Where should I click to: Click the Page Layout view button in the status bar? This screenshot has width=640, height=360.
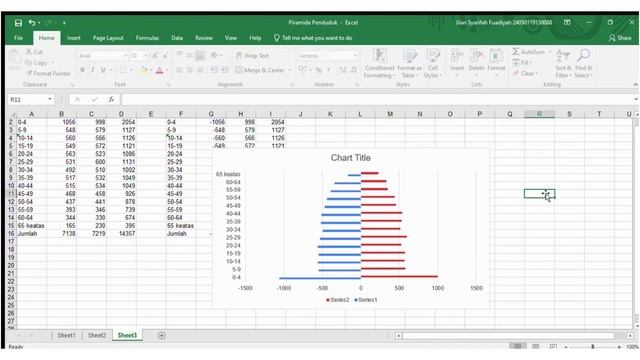tap(536, 347)
